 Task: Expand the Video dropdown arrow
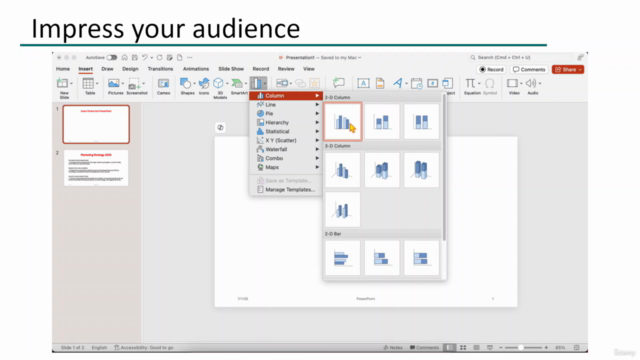point(521,84)
